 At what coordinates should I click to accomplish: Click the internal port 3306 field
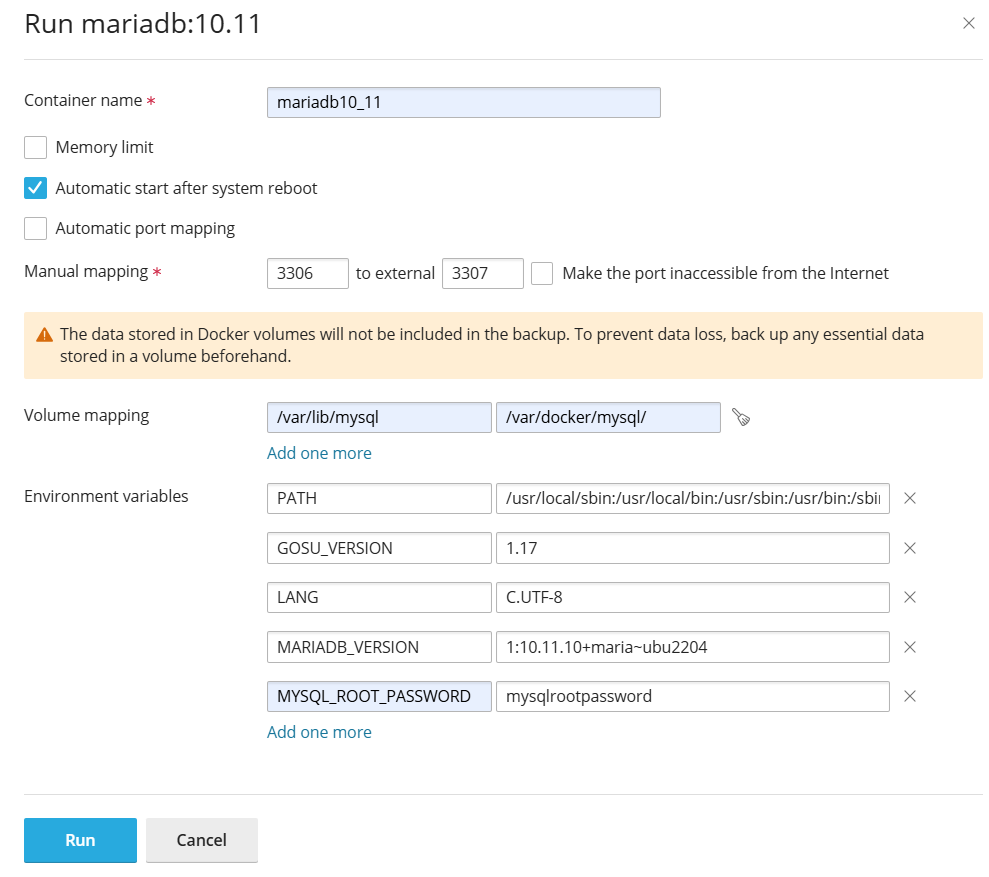pyautogui.click(x=307, y=273)
